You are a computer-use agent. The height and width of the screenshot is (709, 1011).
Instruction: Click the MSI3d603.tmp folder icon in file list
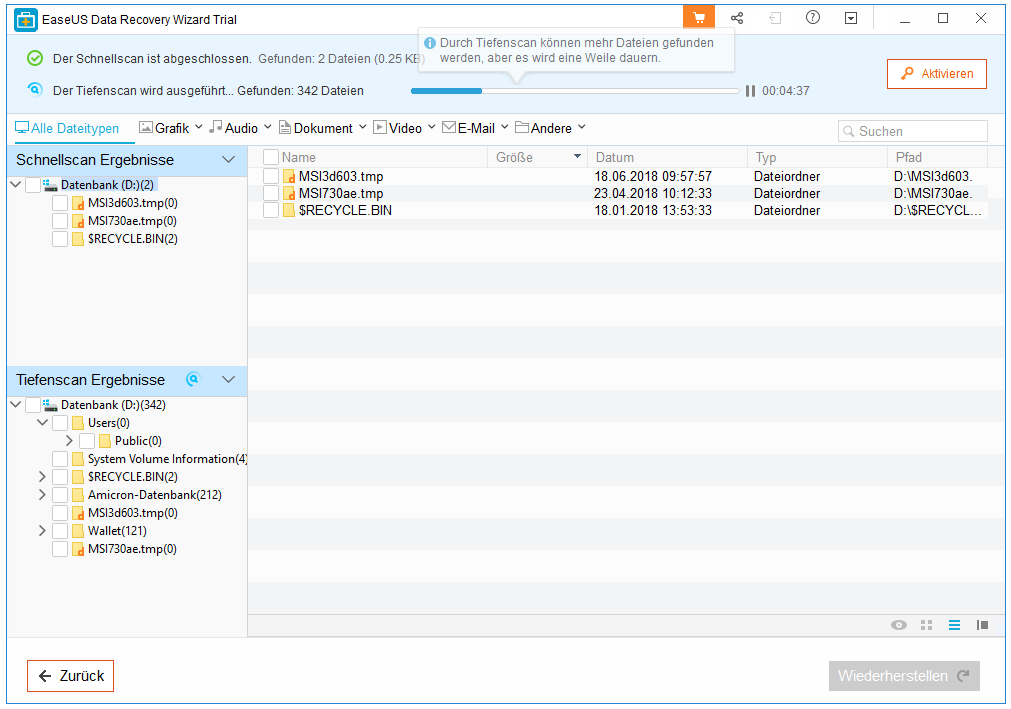pyautogui.click(x=289, y=176)
